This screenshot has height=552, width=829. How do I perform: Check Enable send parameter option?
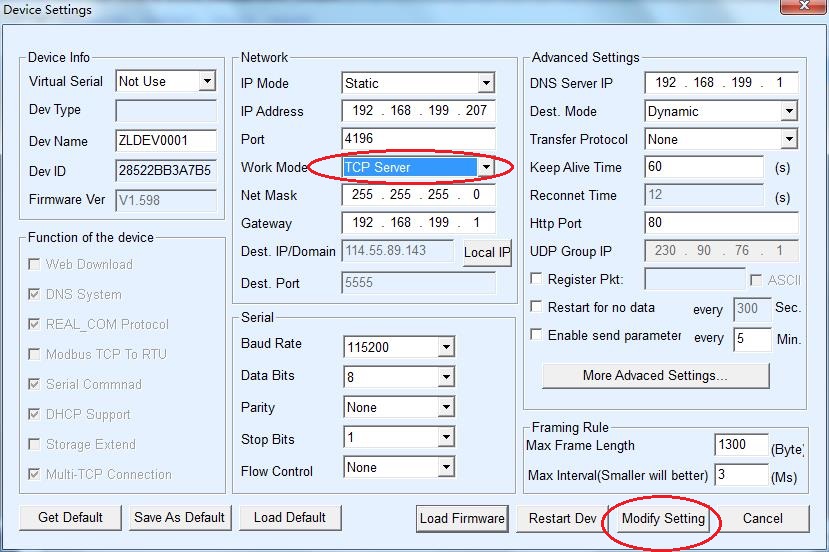tap(537, 336)
